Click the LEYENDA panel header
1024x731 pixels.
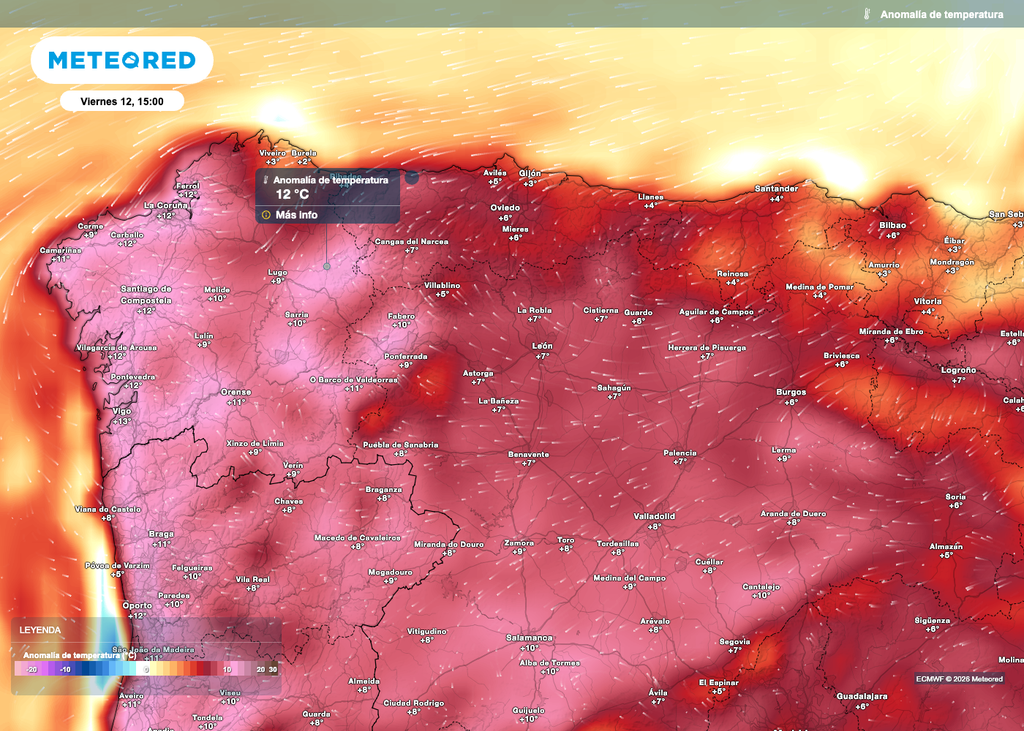pyautogui.click(x=40, y=630)
